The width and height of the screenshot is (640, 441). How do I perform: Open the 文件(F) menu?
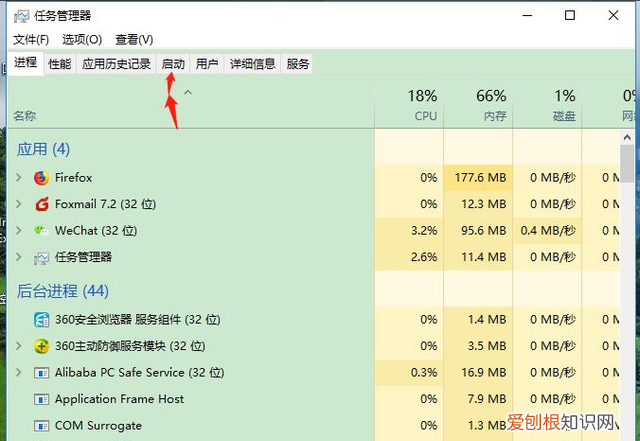coord(31,40)
